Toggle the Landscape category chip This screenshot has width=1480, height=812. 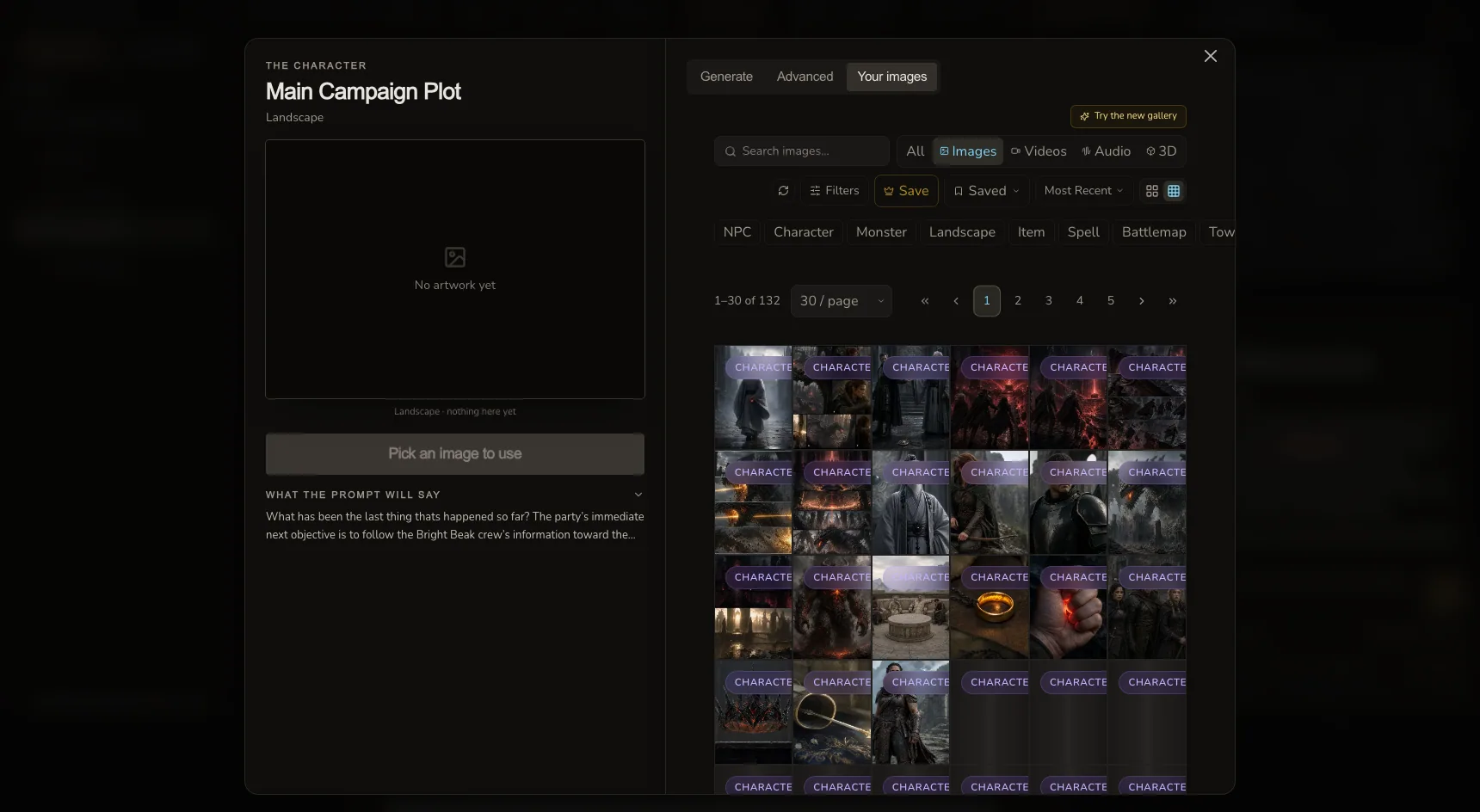[962, 232]
